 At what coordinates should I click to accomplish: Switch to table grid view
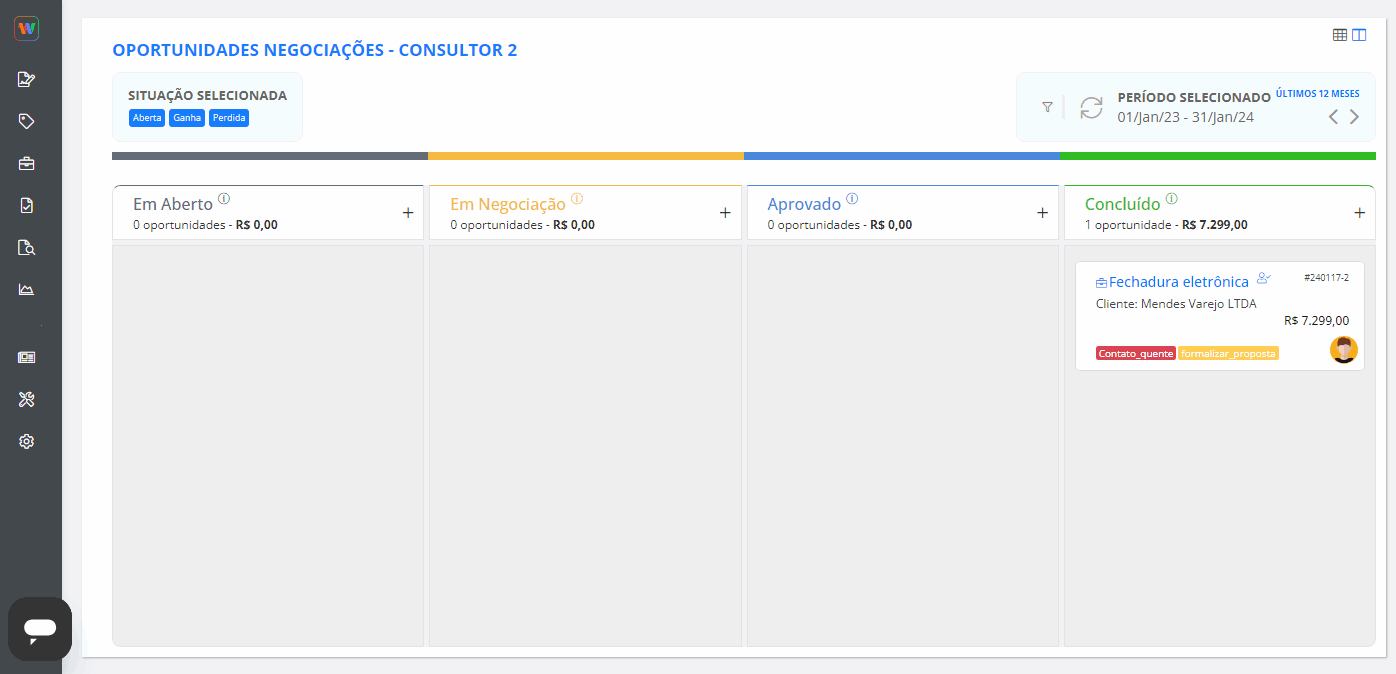coord(1340,35)
